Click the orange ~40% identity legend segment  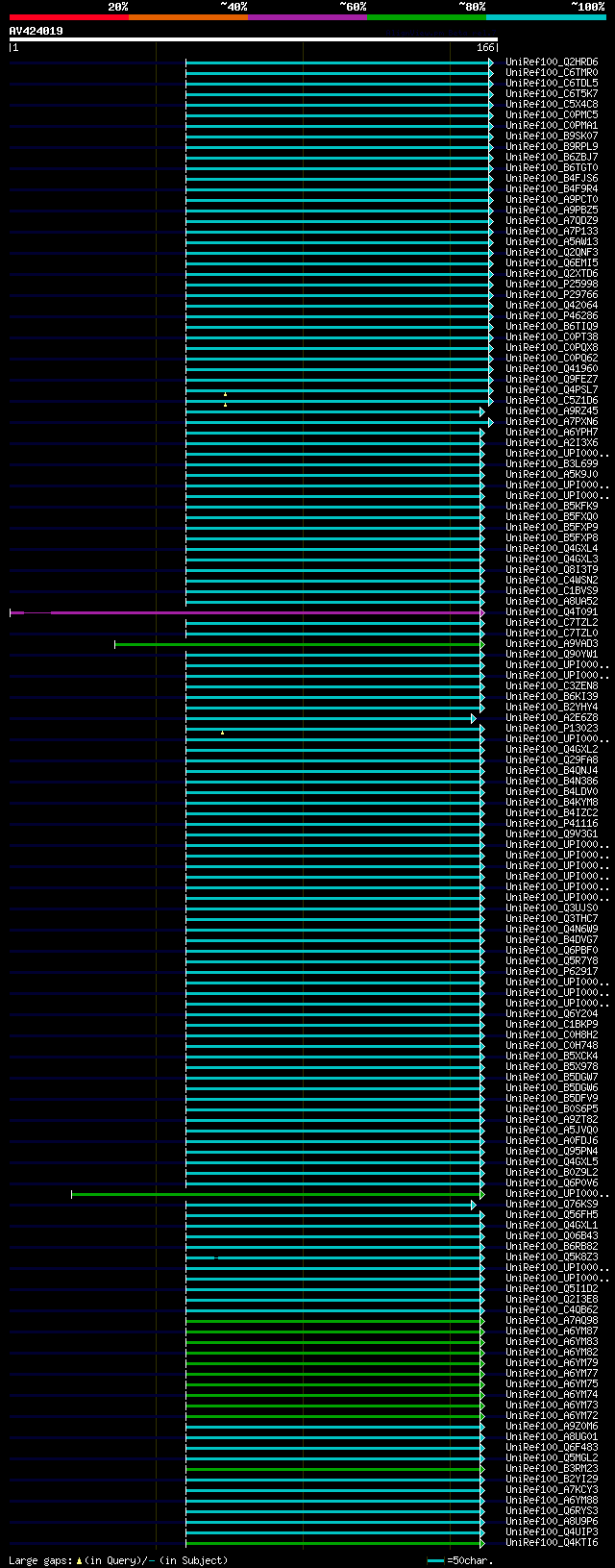click(x=188, y=17)
